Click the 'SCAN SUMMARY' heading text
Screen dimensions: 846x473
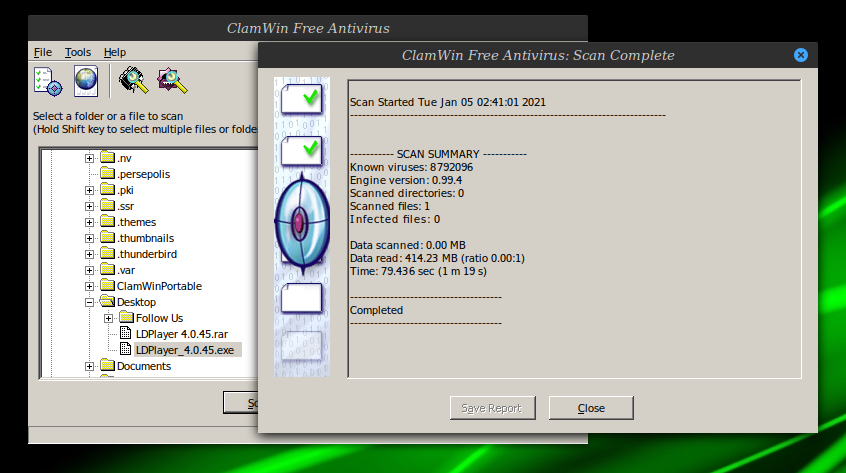[438, 154]
